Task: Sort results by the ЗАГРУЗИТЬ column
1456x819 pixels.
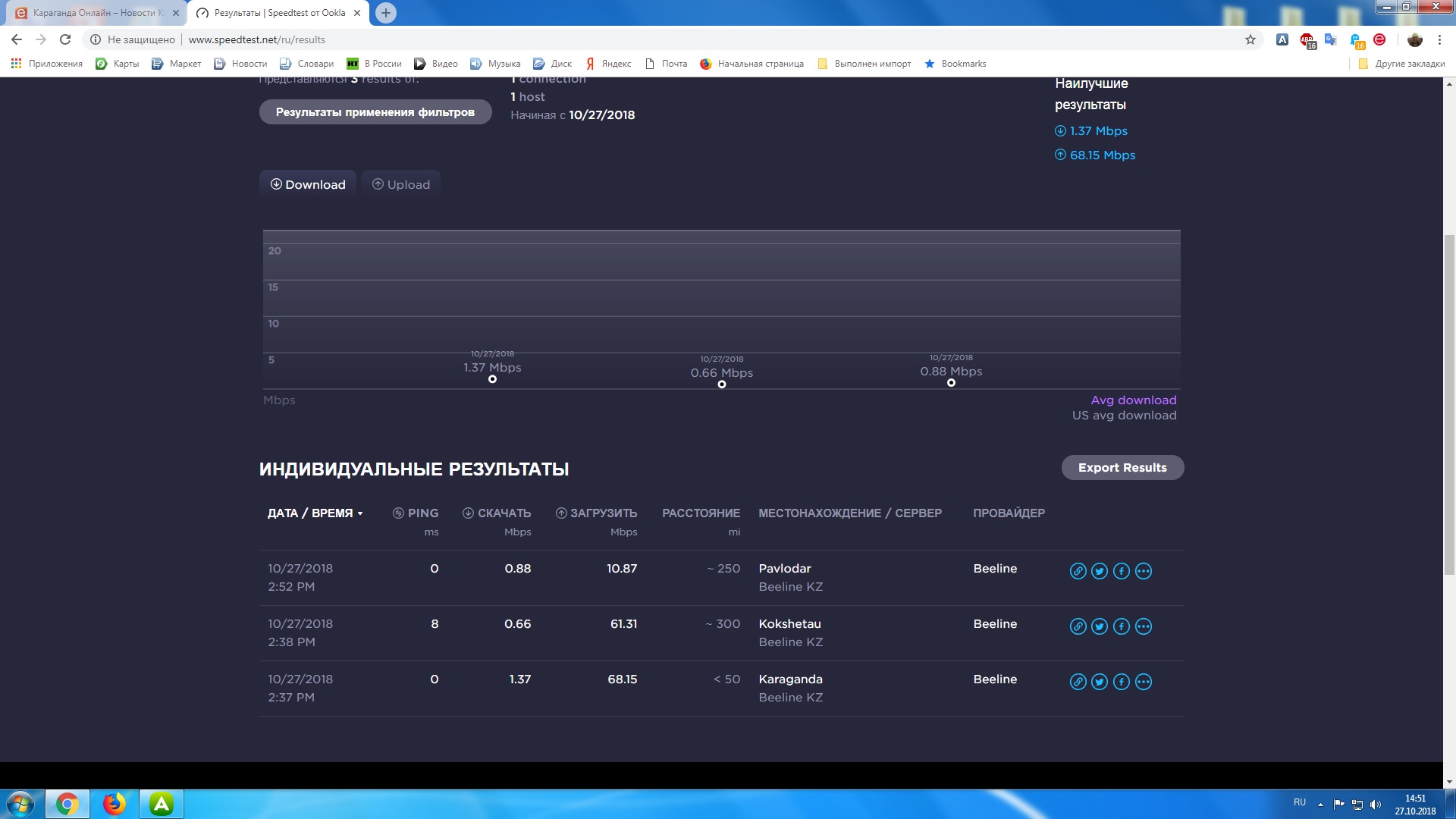Action: [596, 513]
